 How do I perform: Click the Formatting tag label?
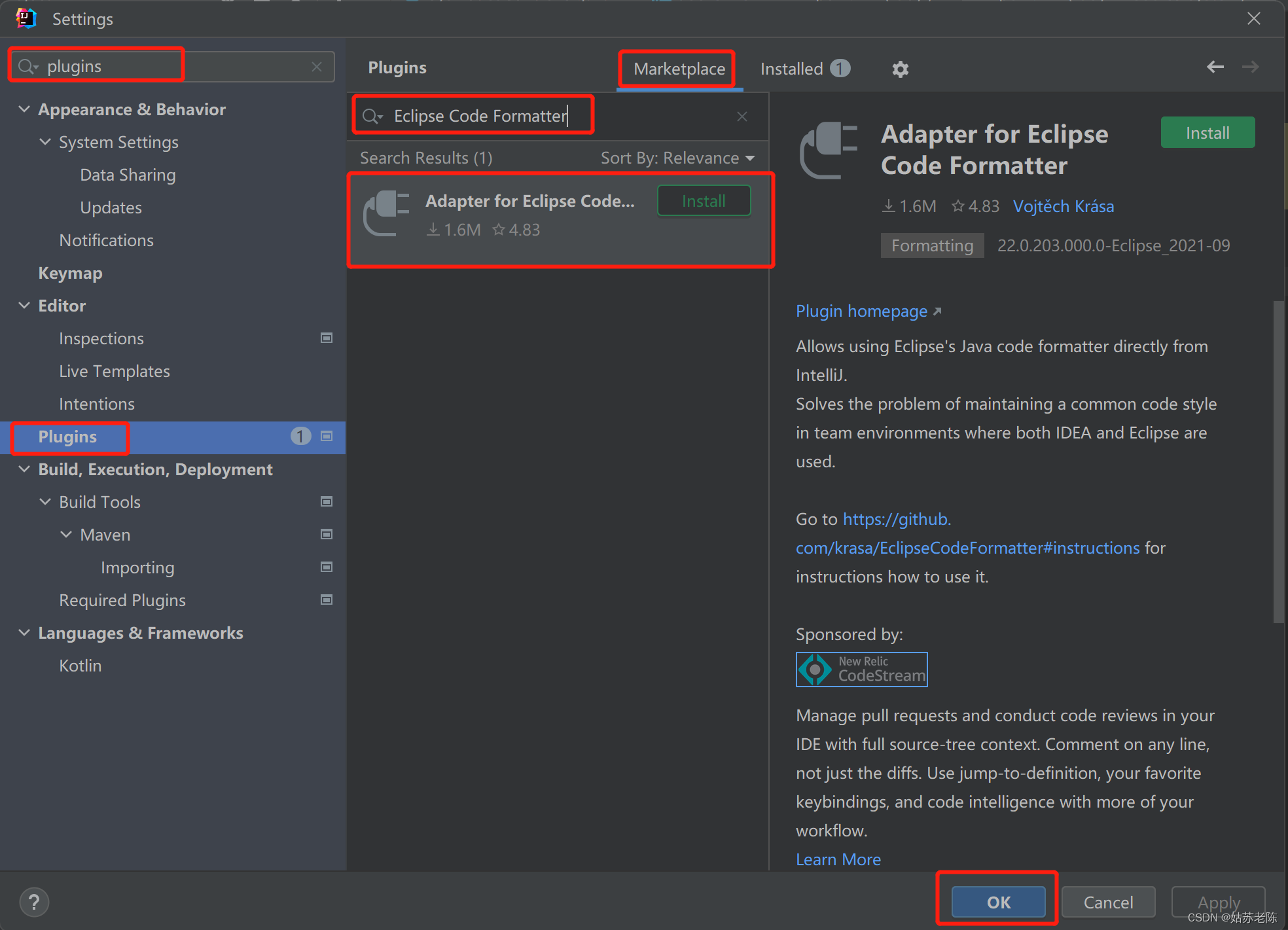(x=932, y=245)
